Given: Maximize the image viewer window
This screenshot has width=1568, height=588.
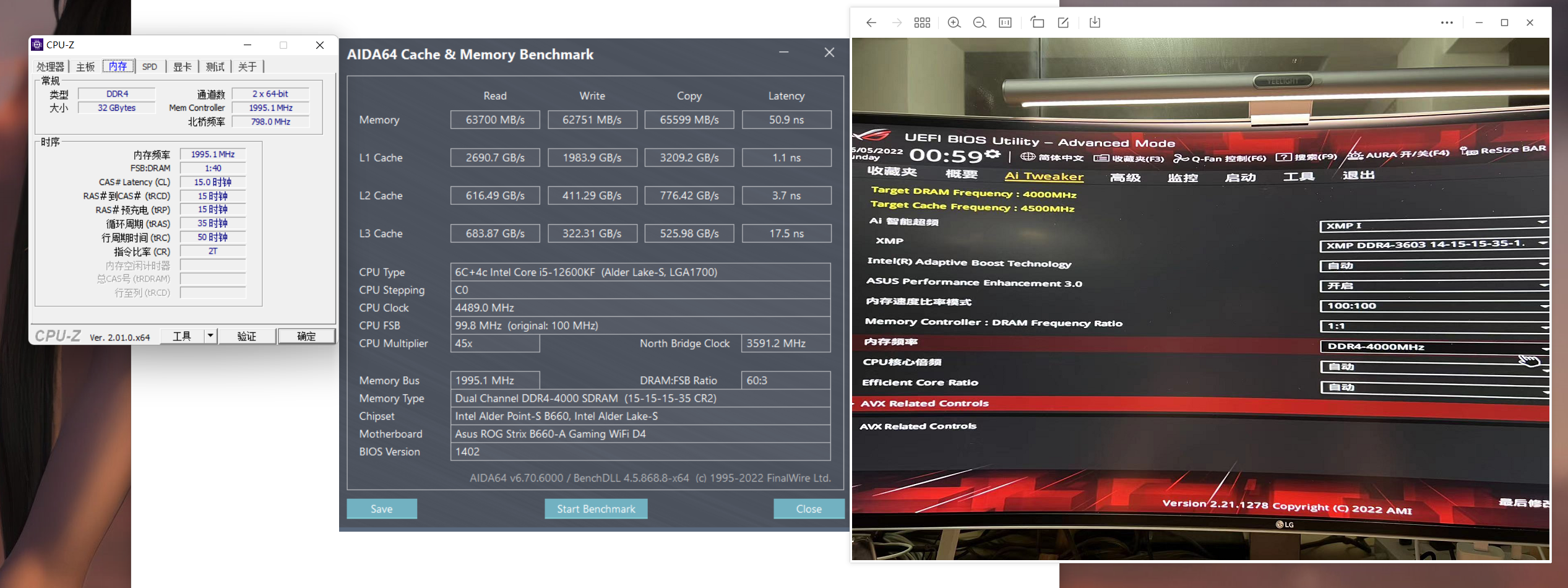Looking at the screenshot, I should pos(1505,23).
